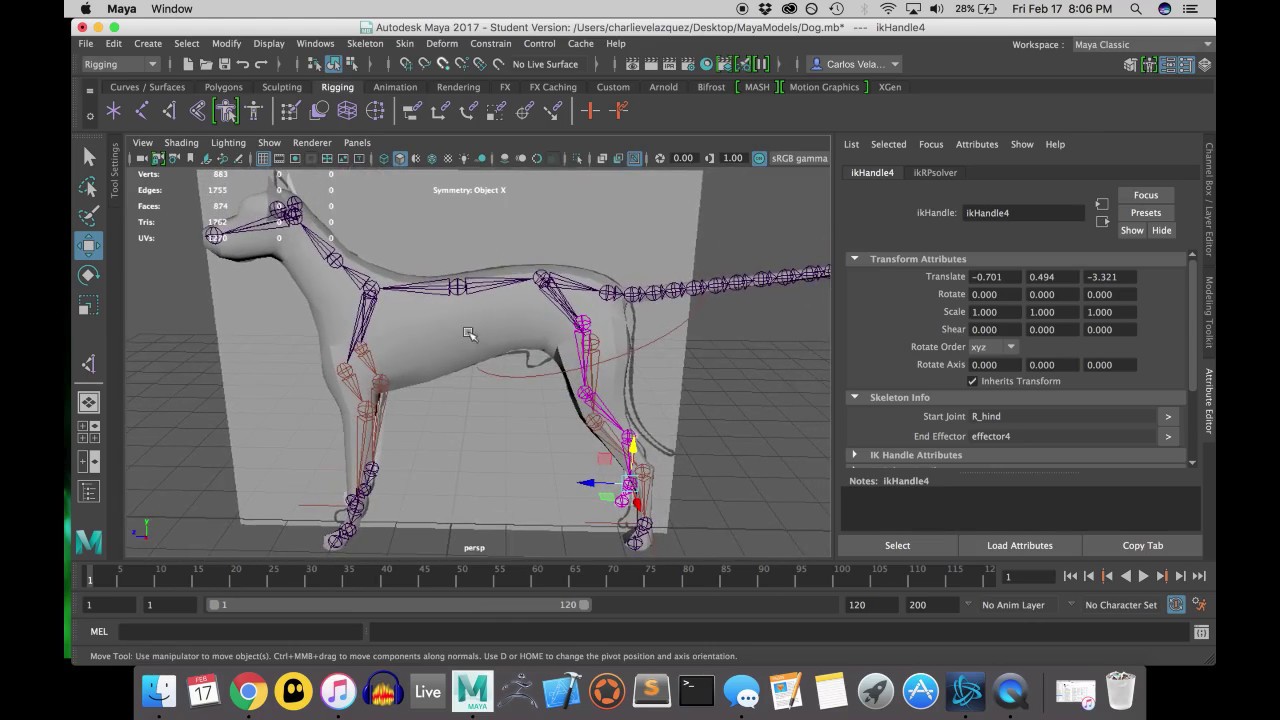The width and height of the screenshot is (1280, 720).
Task: Select the Create Joints tool on the Rigging shelf
Action: pyautogui.click(x=142, y=111)
